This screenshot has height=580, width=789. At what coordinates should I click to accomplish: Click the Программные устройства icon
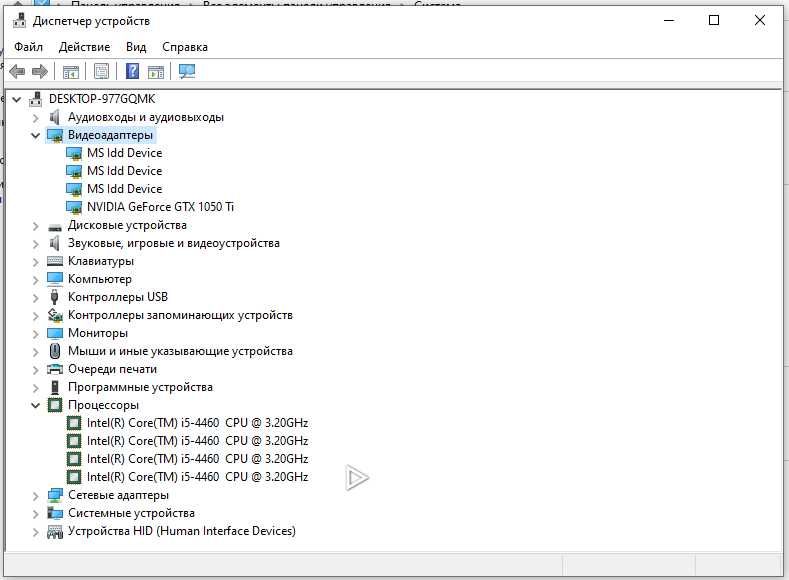(55, 387)
